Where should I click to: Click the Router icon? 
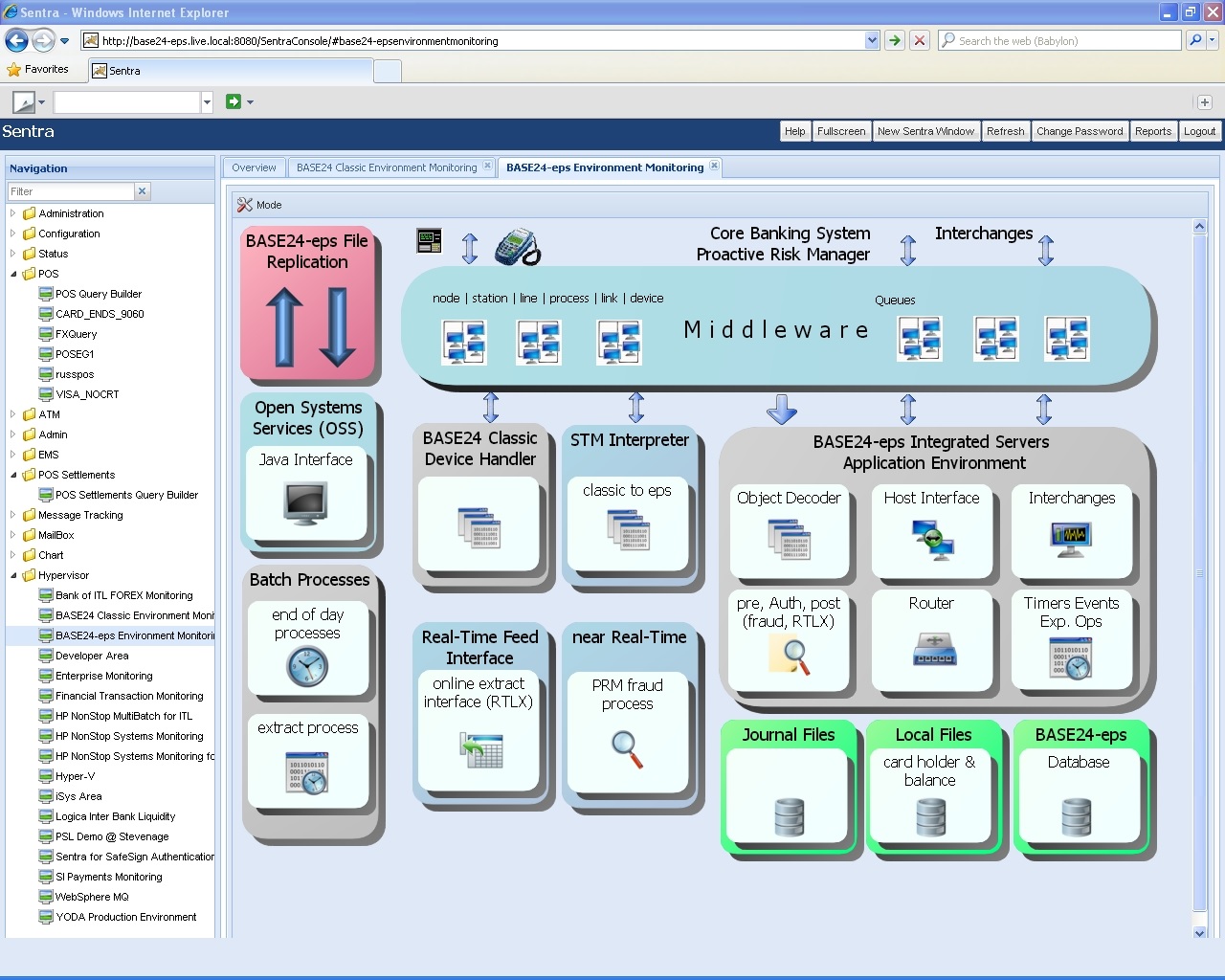[934, 649]
